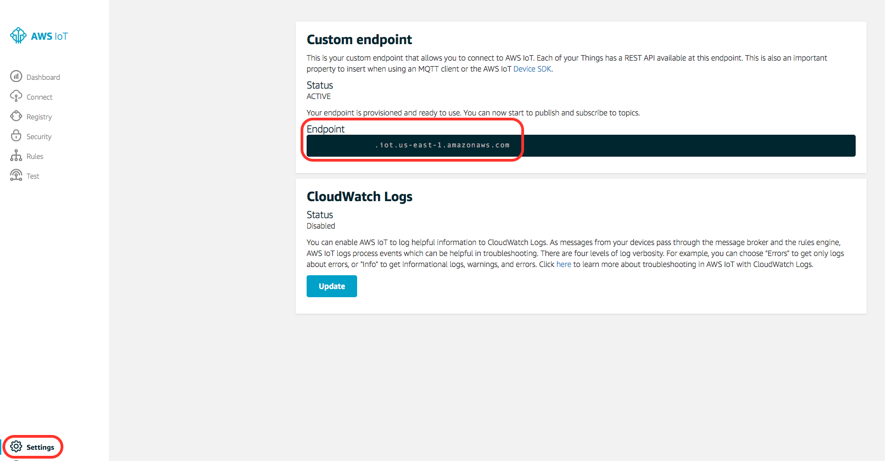885x461 pixels.
Task: Click the Security lock icon
Action: pos(16,135)
